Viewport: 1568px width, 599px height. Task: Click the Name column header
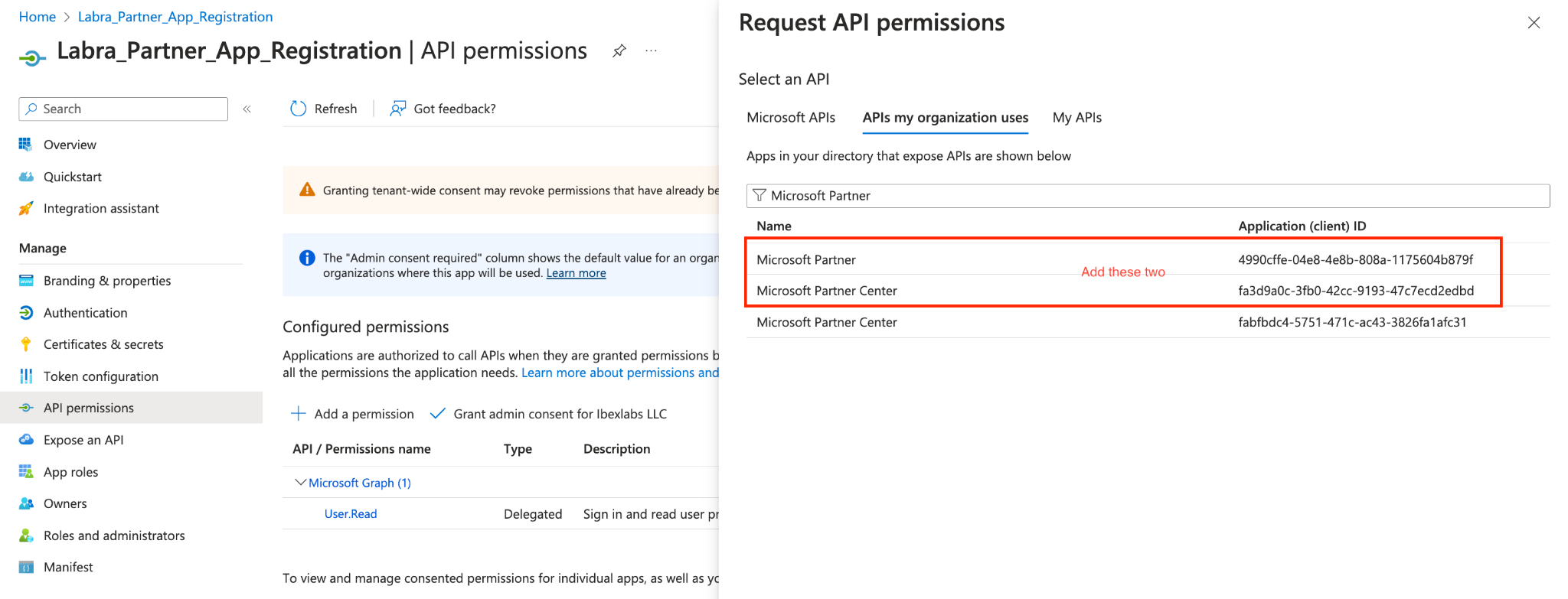pos(774,226)
